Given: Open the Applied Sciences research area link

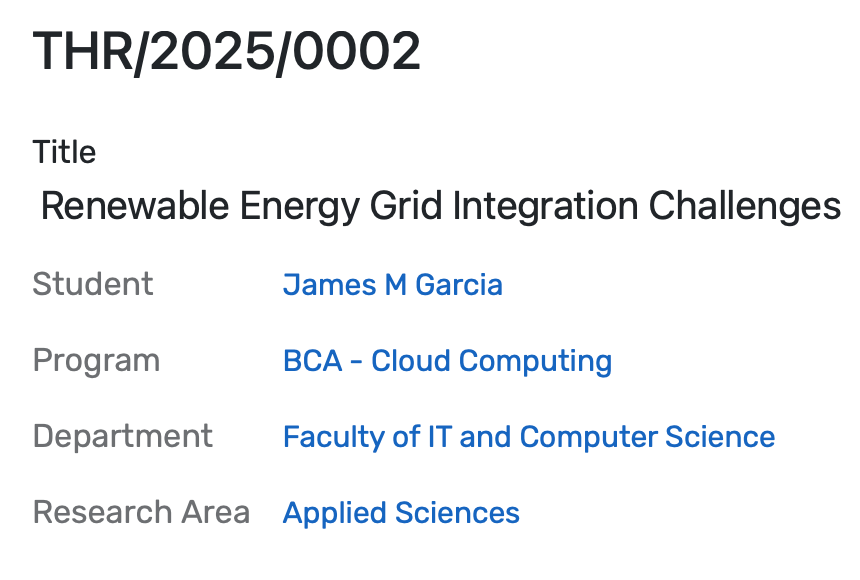Looking at the screenshot, I should click(401, 513).
